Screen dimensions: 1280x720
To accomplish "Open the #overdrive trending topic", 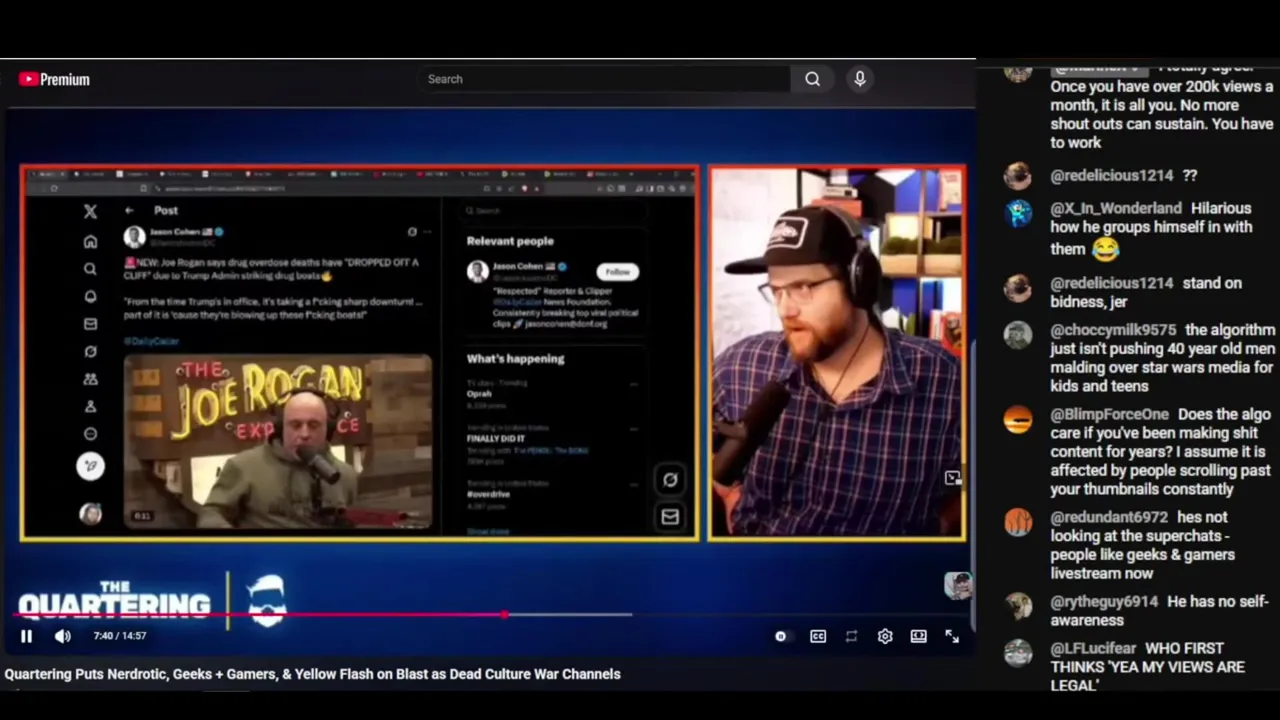I will pyautogui.click(x=488, y=494).
